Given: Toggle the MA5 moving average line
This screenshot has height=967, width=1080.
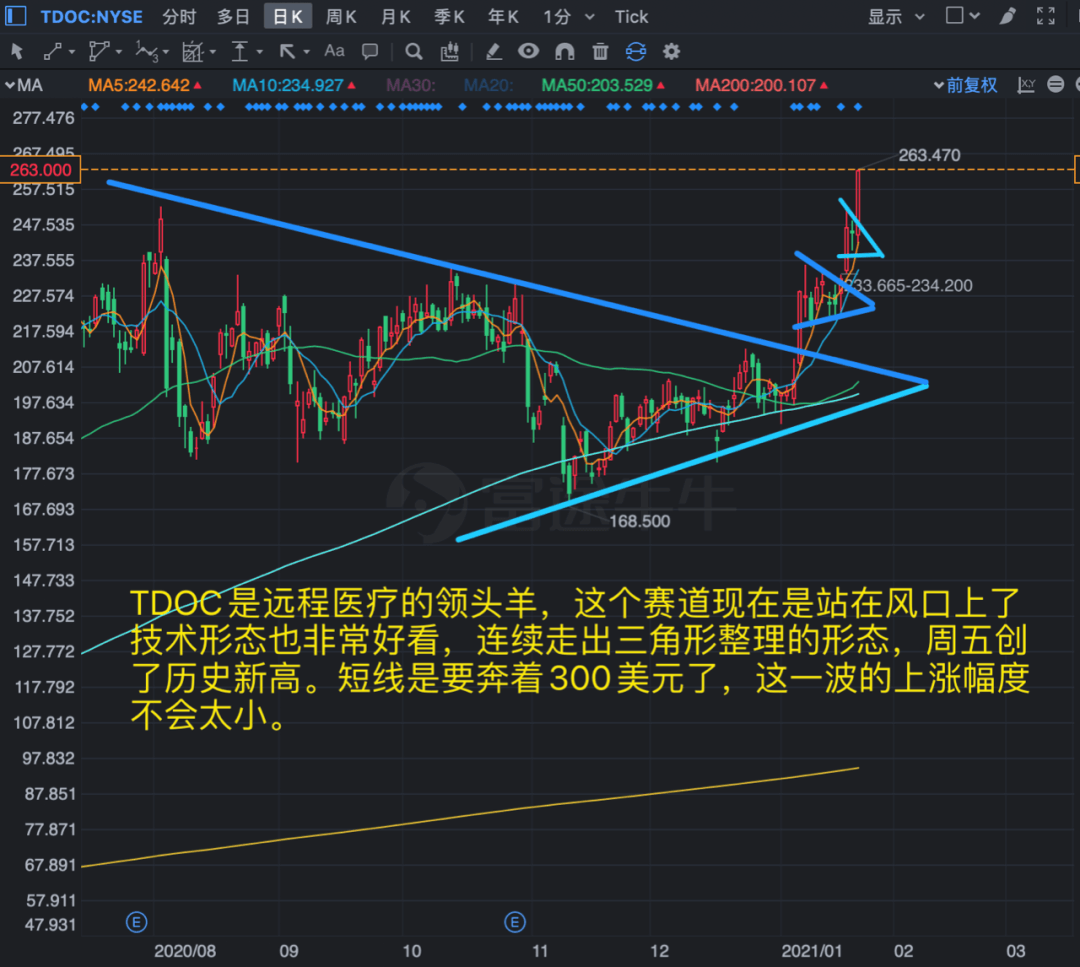Looking at the screenshot, I should click(x=145, y=85).
